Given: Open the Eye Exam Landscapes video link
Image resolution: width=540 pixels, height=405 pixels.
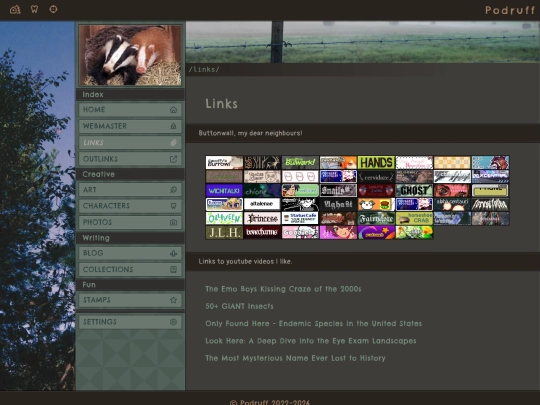Looking at the screenshot, I should click(311, 341).
